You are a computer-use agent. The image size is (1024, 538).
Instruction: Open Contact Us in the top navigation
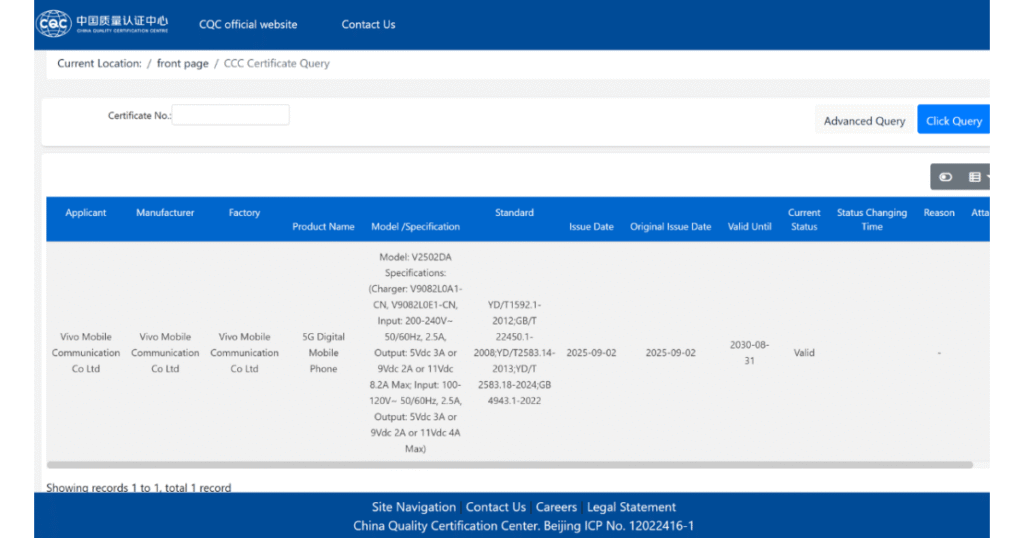(368, 24)
